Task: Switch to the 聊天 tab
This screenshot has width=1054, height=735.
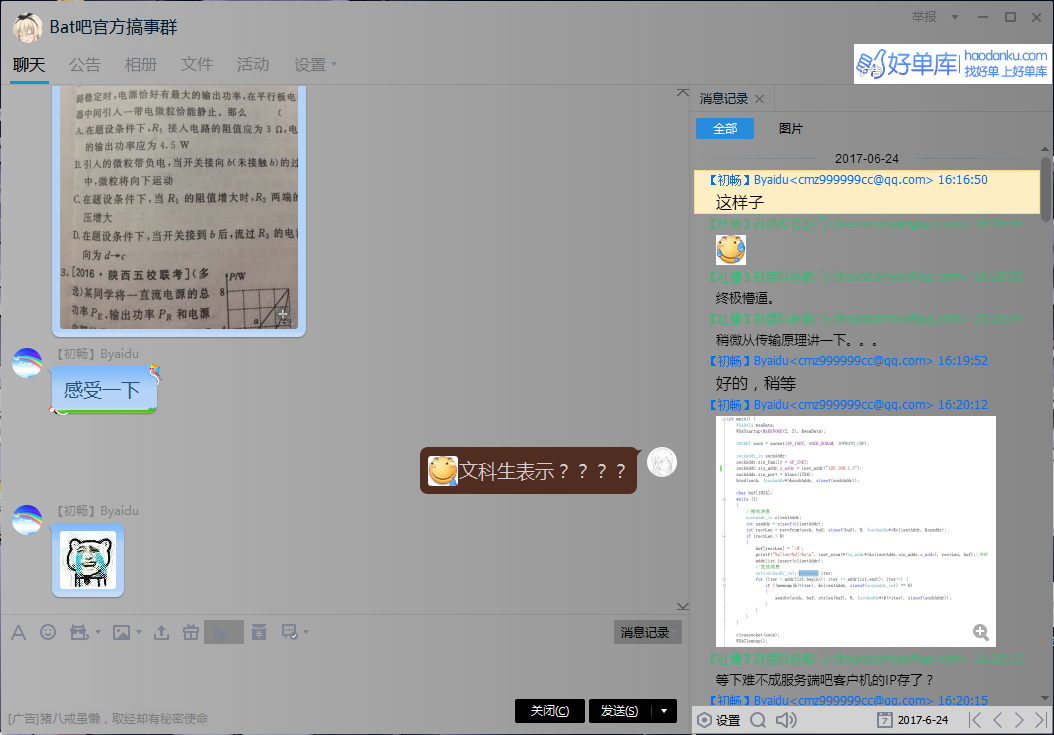Action: pos(30,65)
